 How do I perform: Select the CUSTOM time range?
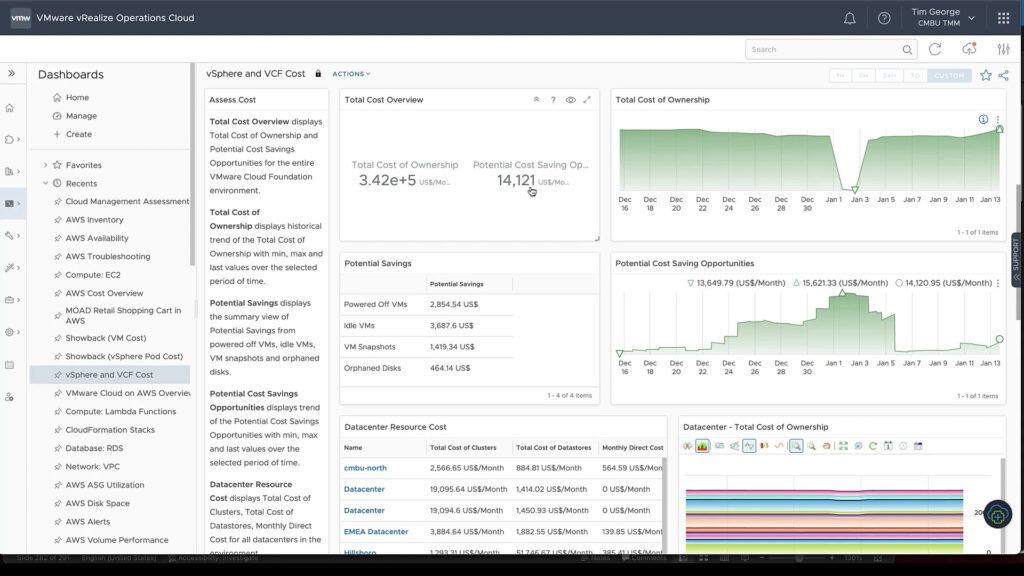pos(949,76)
